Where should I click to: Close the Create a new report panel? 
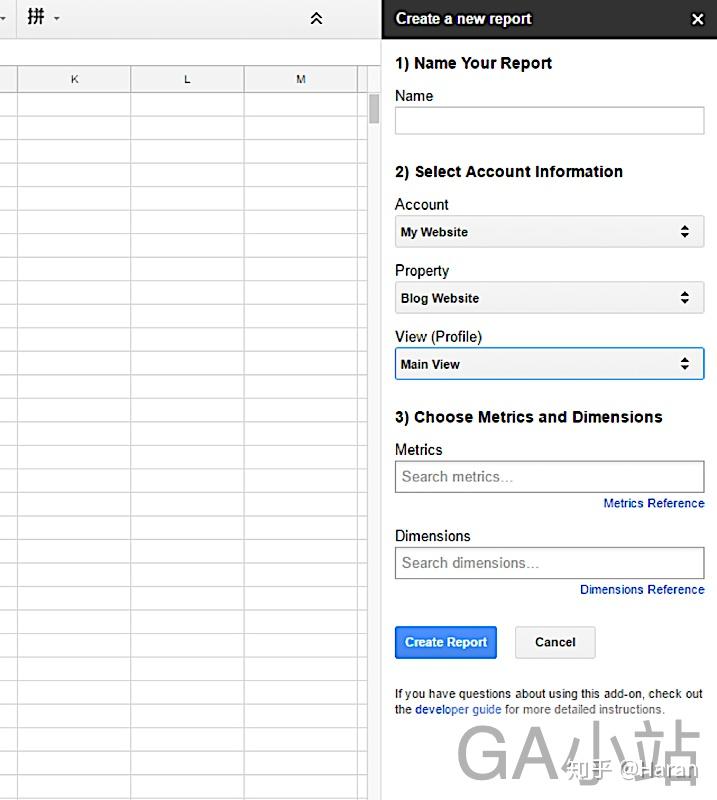pos(697,19)
